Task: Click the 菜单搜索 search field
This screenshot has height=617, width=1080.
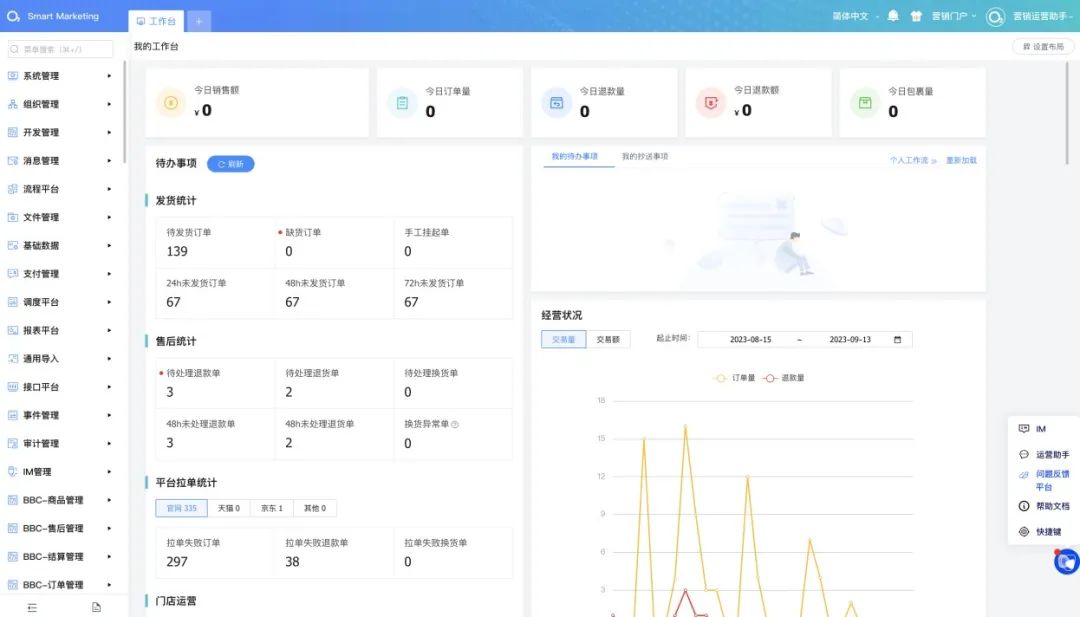Action: click(x=60, y=48)
